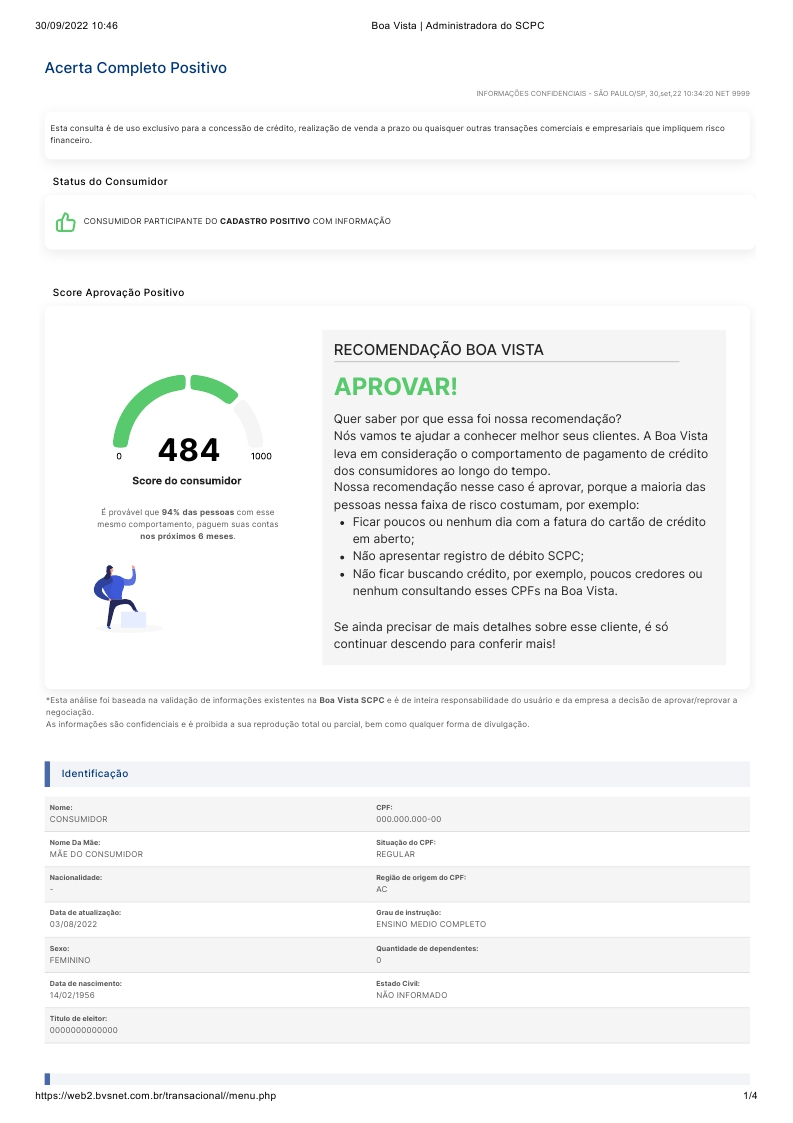This screenshot has height=1123, width=793.
Task: Click the Estado Civil value NÃO INFORMADO
Action: (x=412, y=996)
